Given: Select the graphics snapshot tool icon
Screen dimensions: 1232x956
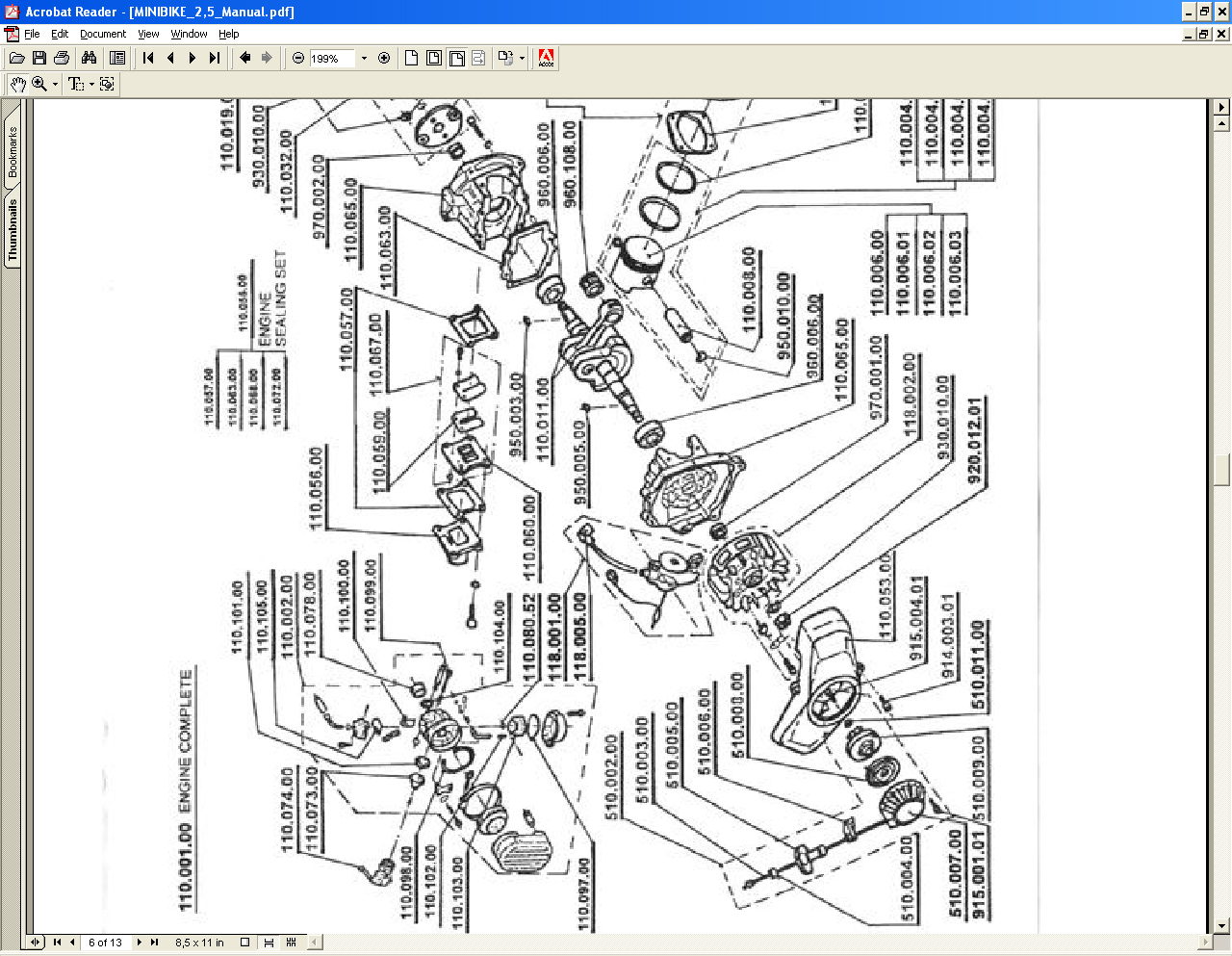Looking at the screenshot, I should (x=107, y=84).
